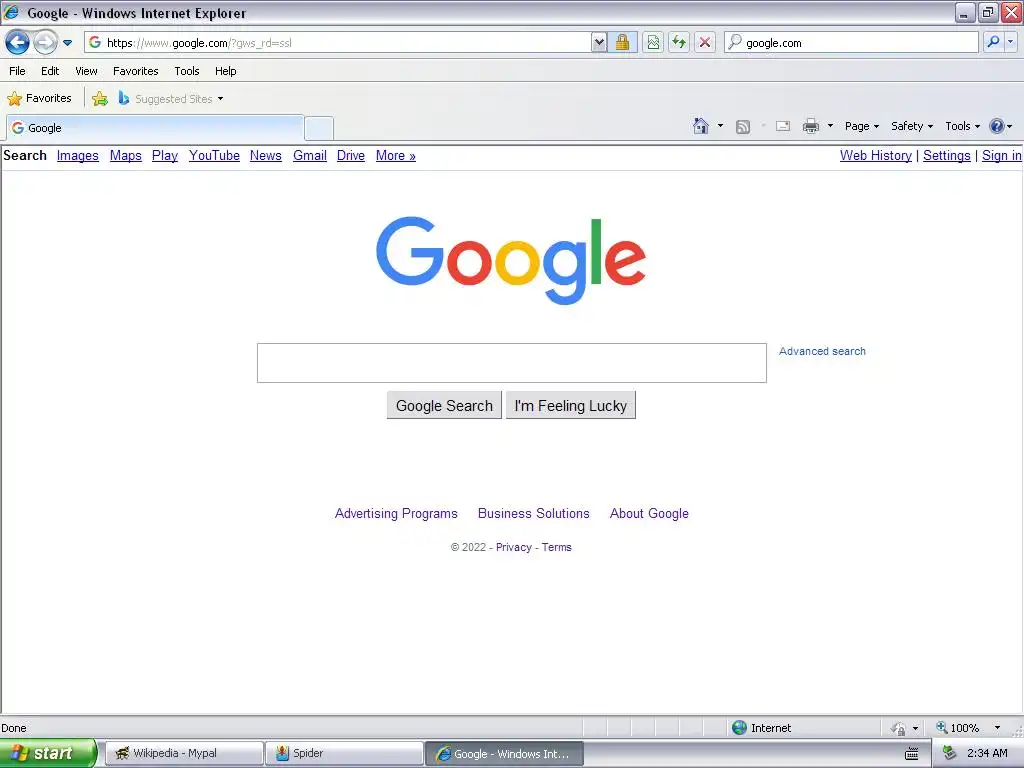
Task: Go back with the Back arrow button
Action: coord(18,43)
